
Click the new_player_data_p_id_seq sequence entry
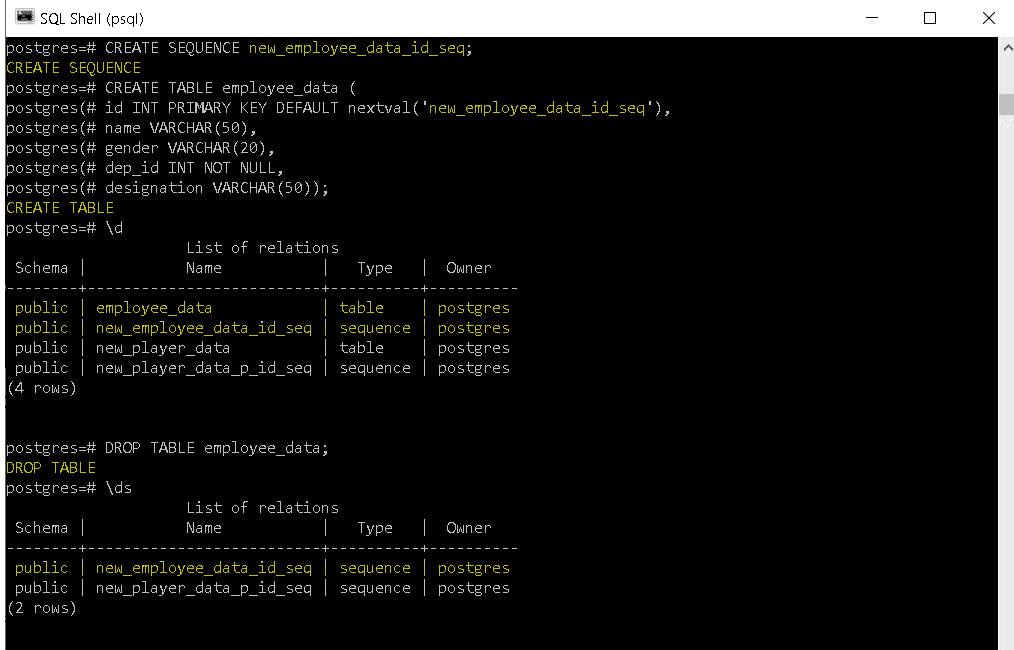(x=203, y=367)
